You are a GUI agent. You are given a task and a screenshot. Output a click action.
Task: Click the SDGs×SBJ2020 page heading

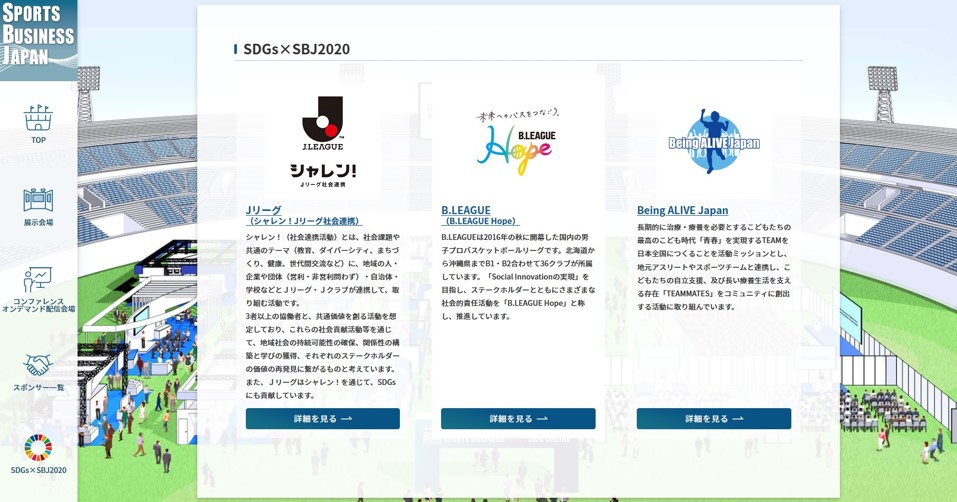297,49
